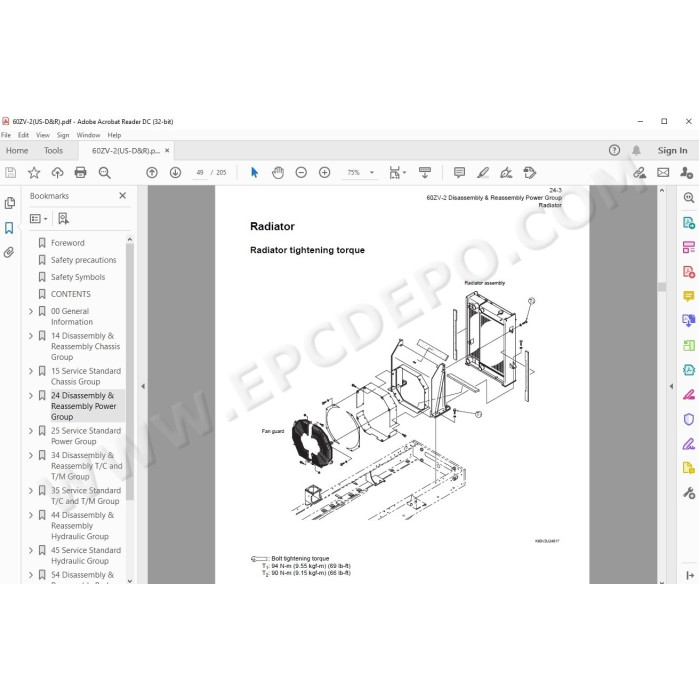The image size is (700, 700).
Task: Open the Sign menu
Action: point(63,135)
